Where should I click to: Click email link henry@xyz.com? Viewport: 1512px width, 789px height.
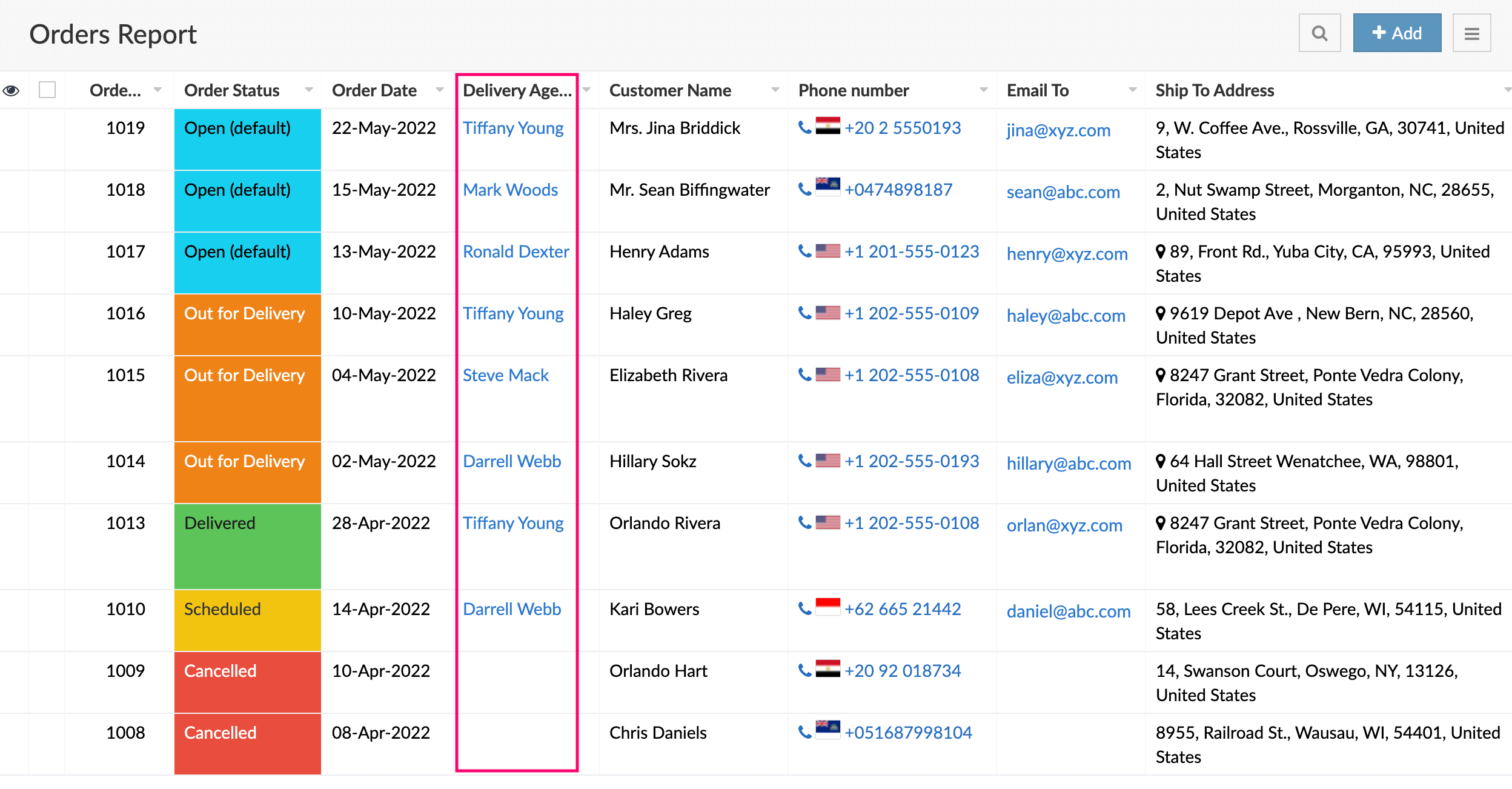[x=1067, y=254]
